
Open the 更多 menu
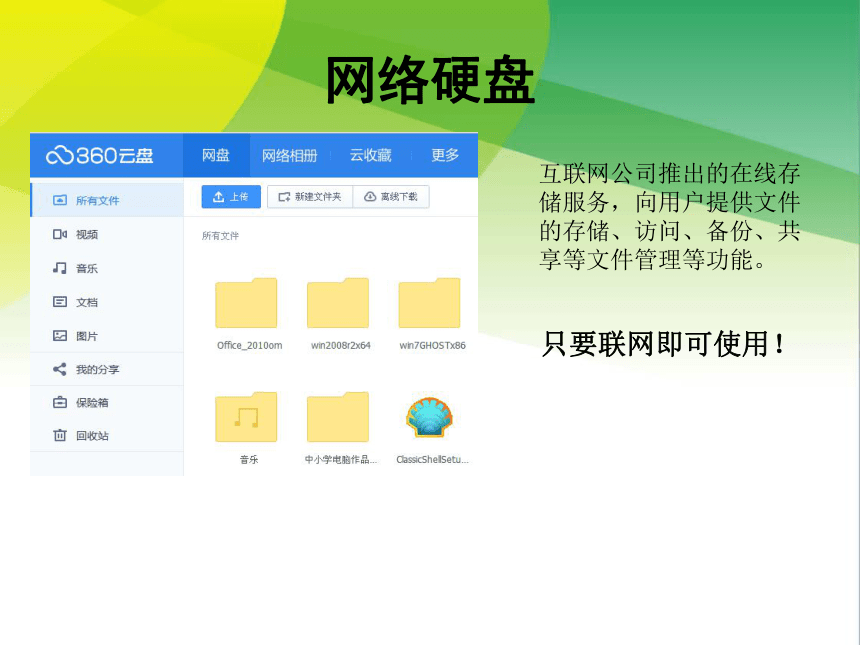[445, 155]
